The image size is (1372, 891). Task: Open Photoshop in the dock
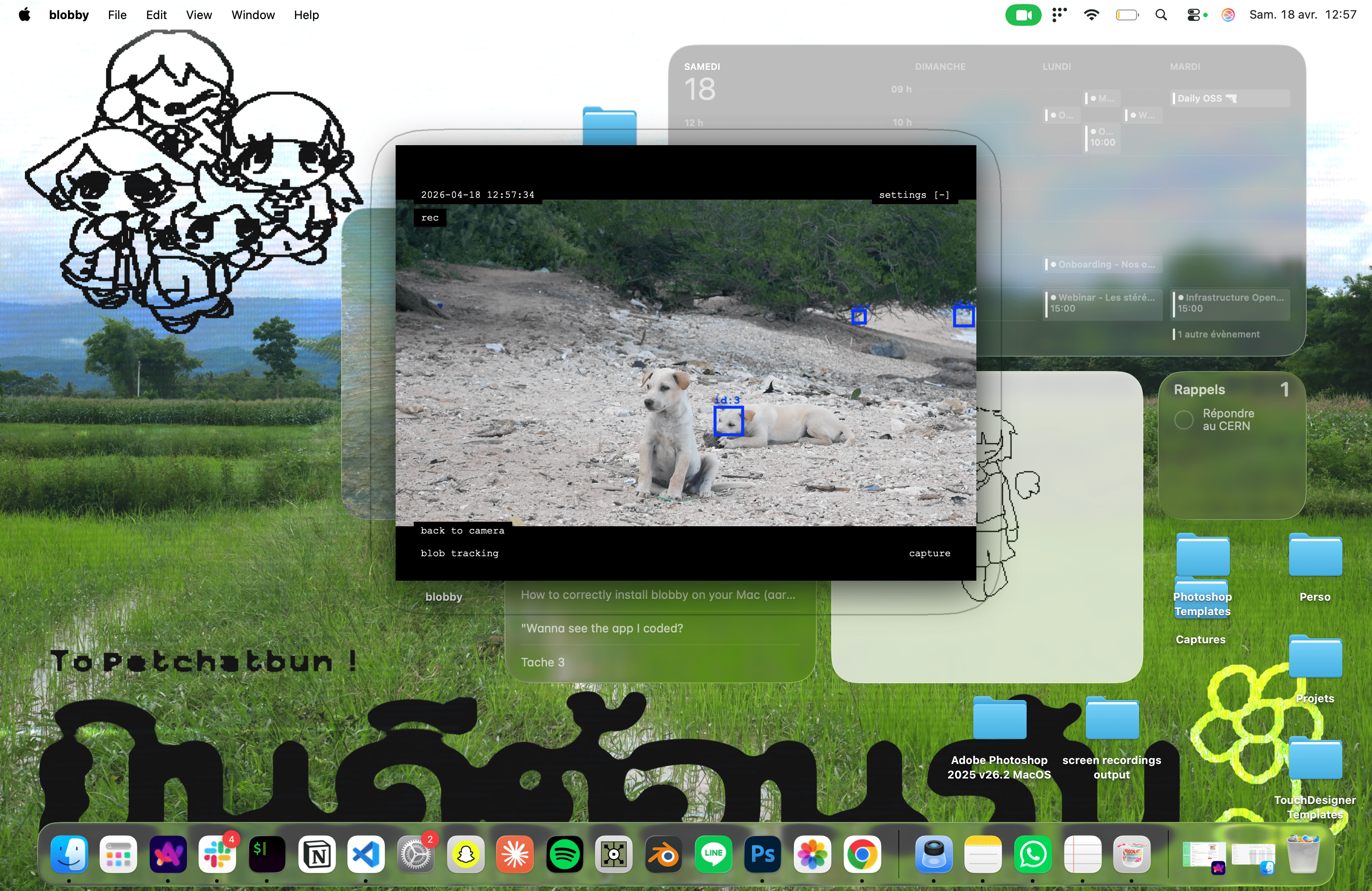pyautogui.click(x=763, y=854)
